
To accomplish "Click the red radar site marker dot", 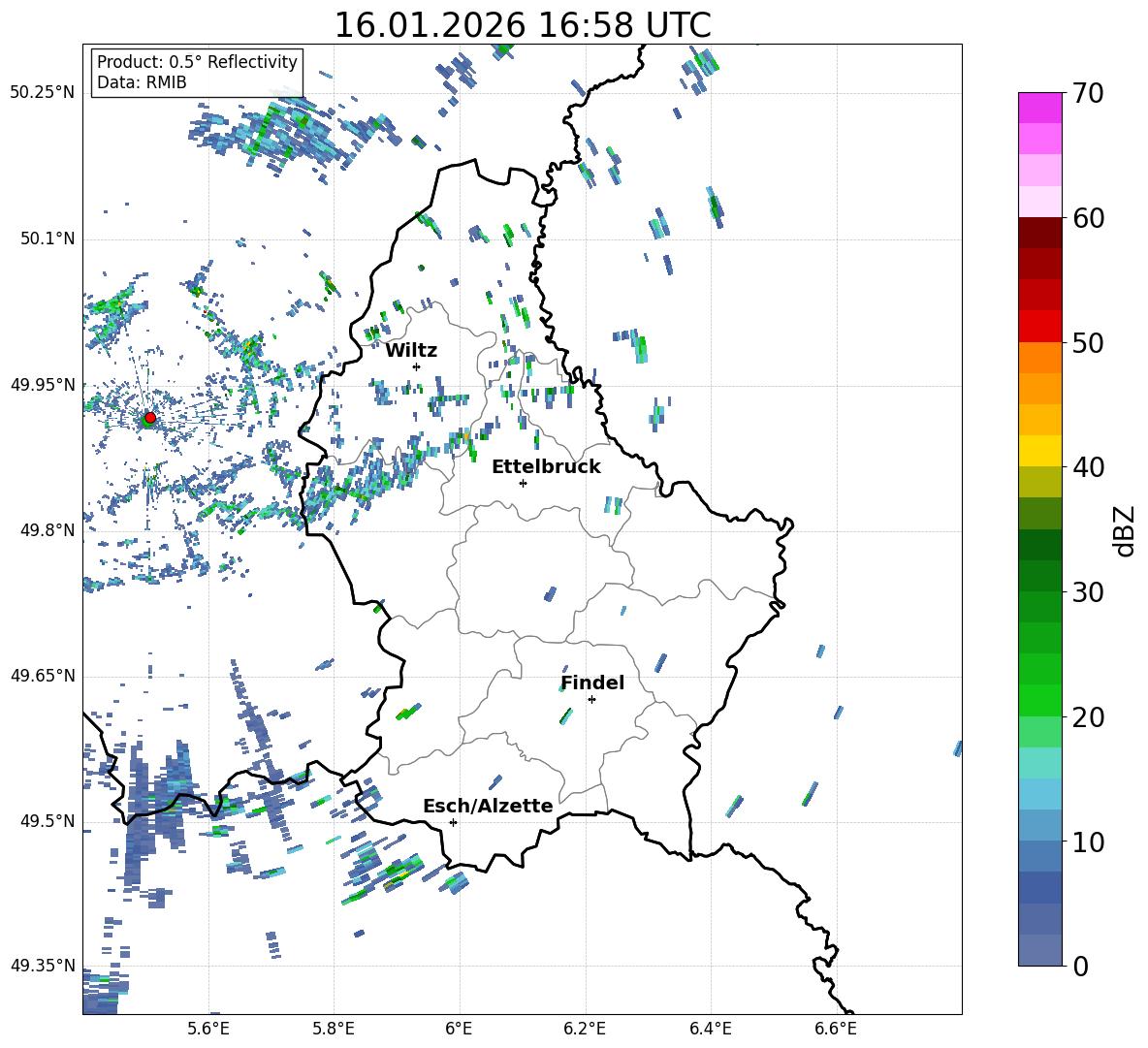I will tap(149, 418).
